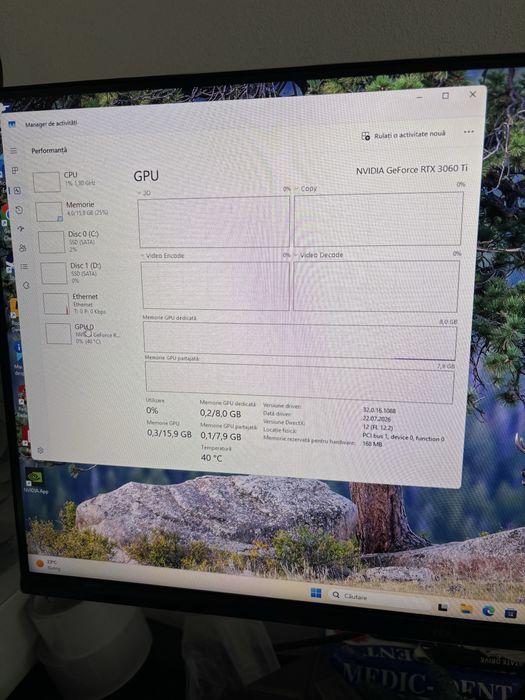525x700 pixels.
Task: Click the '0,3/15,9 GB' GPU memory value
Action: [169, 433]
